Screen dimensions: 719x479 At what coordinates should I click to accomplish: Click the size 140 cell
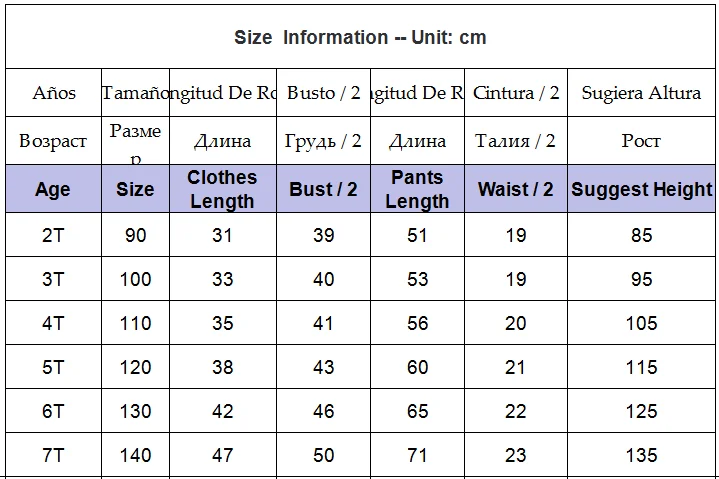135,455
